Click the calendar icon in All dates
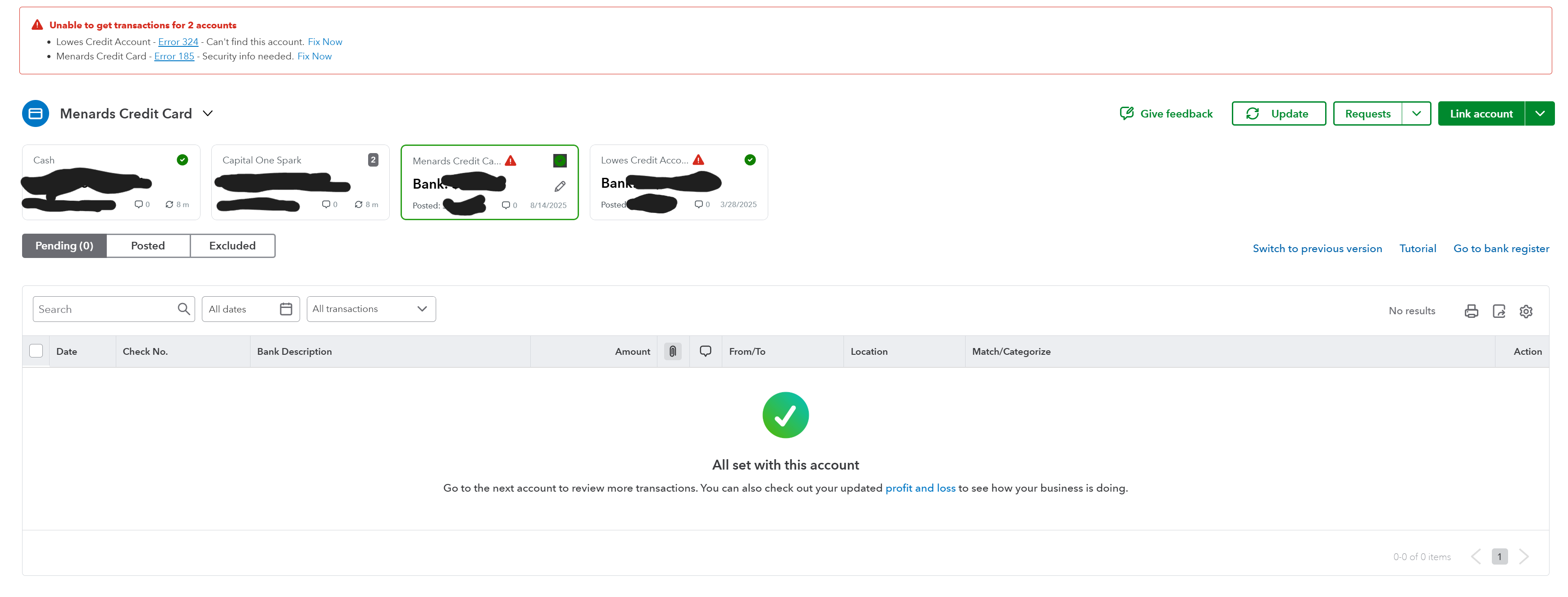 286,309
